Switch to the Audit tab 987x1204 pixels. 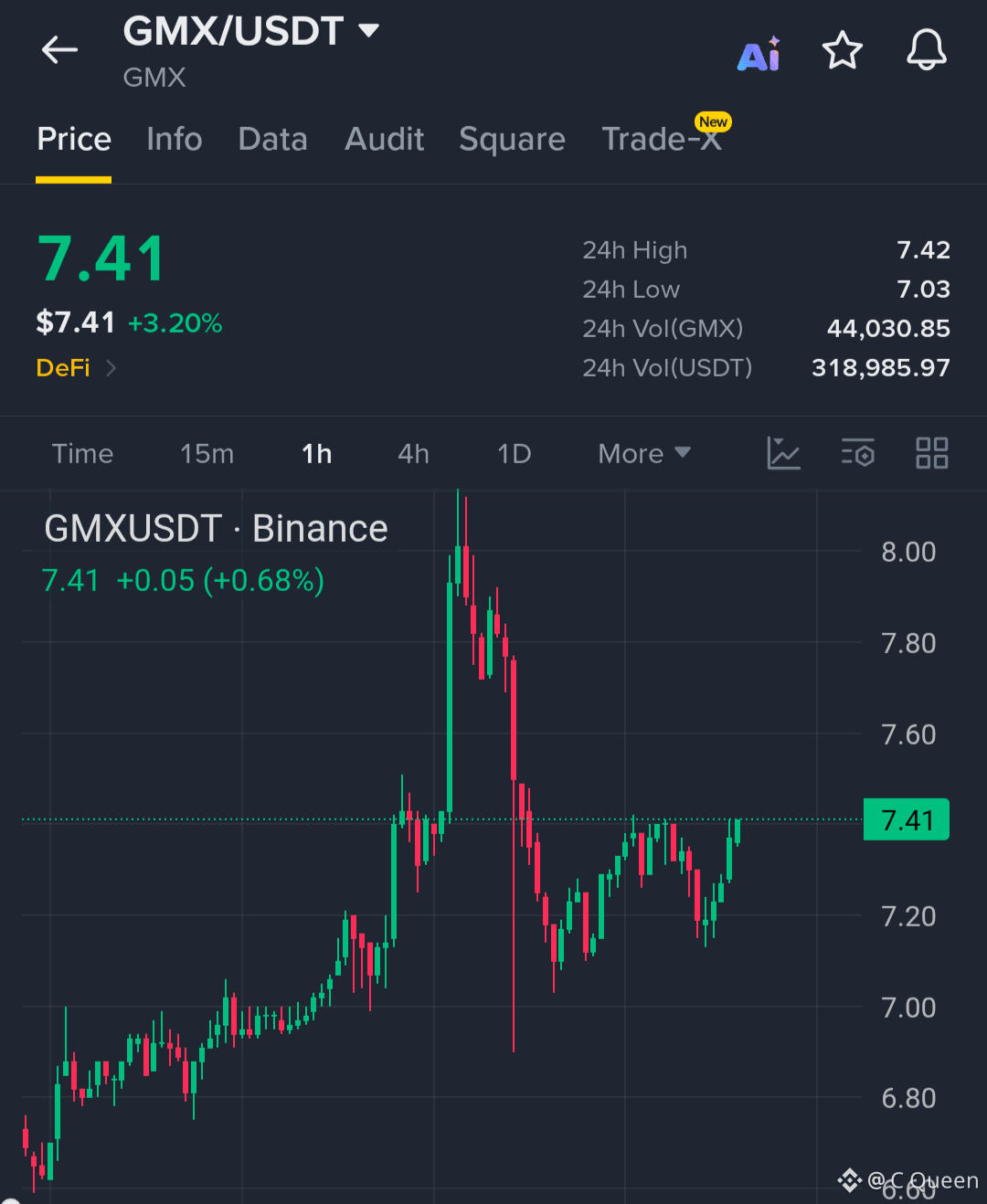pos(385,139)
